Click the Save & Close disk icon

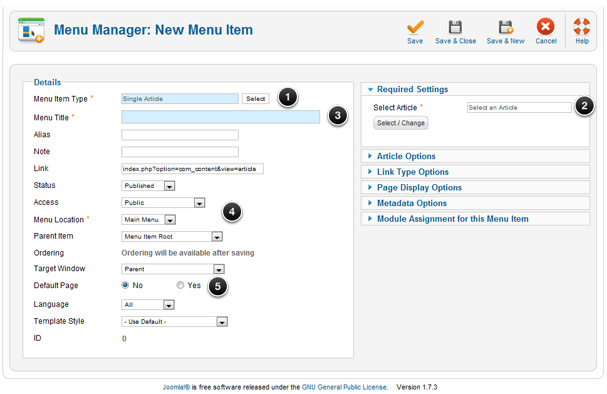coord(455,27)
